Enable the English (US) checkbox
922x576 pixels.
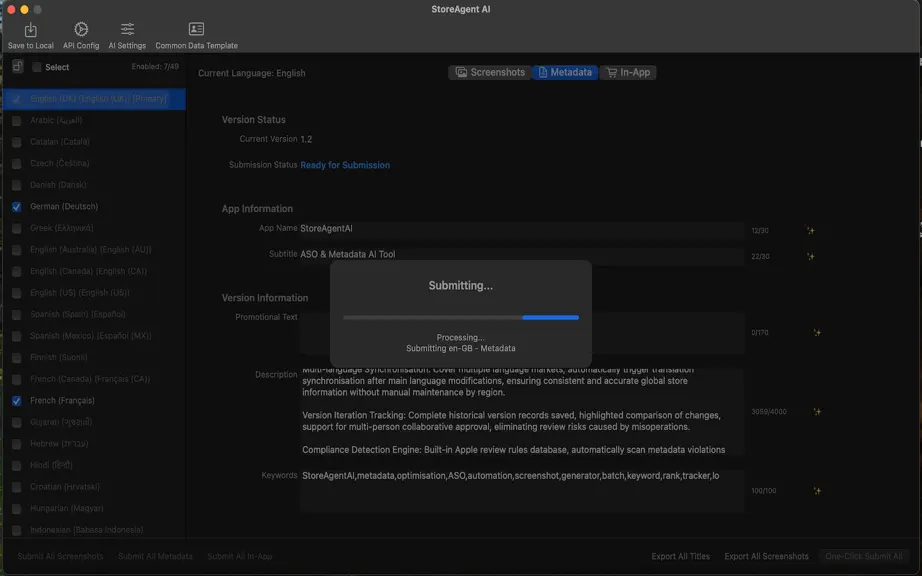(x=16, y=293)
